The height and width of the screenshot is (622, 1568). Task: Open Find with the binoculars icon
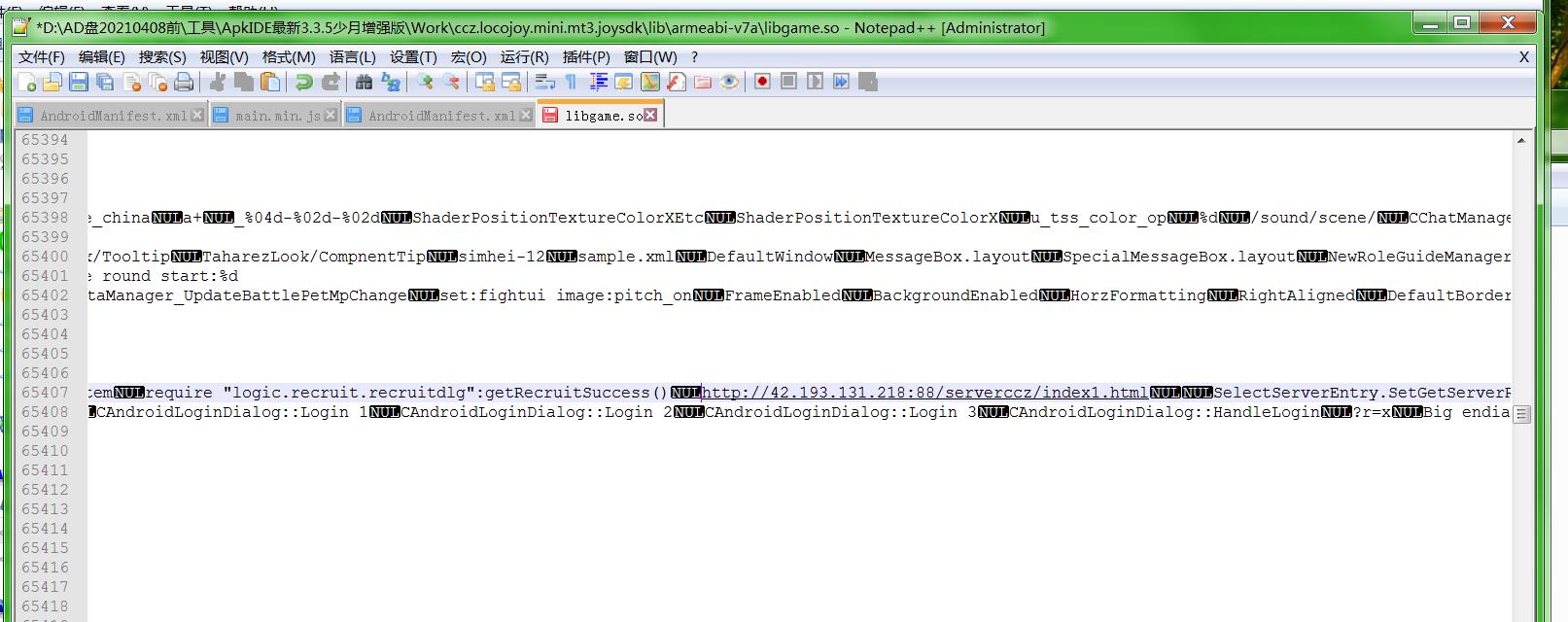364,83
